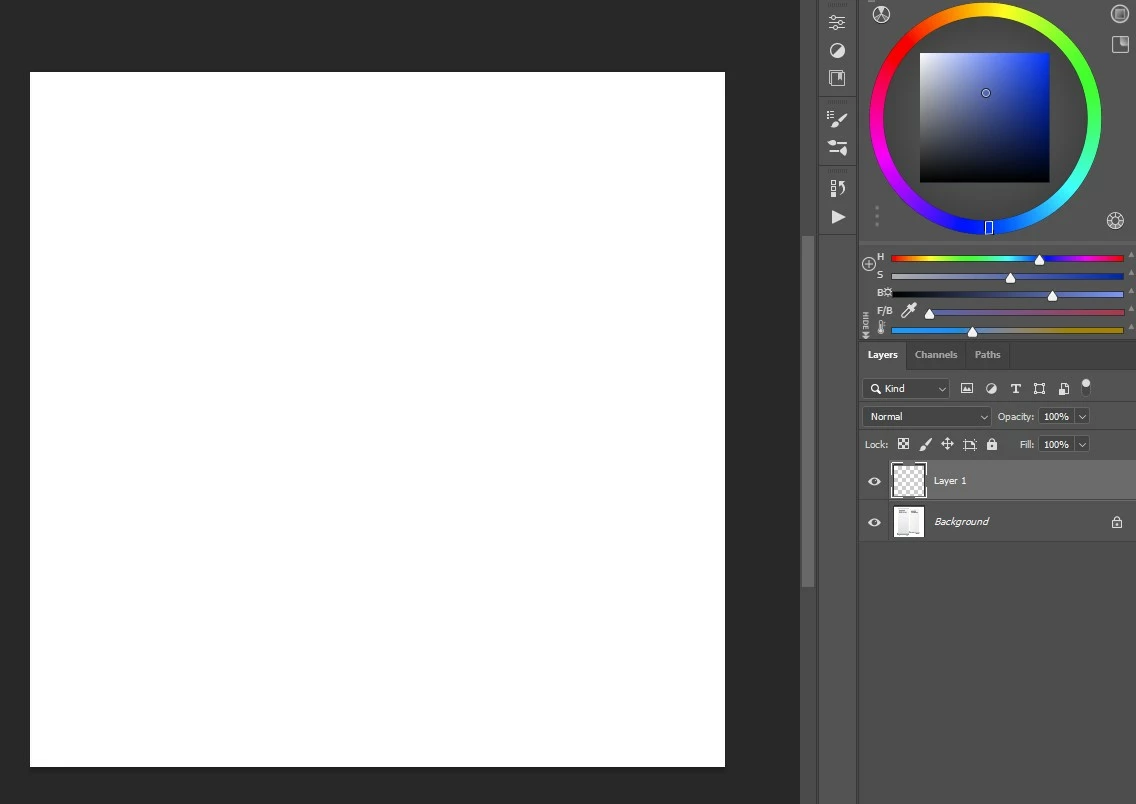Filter layers by pixel image icon
This screenshot has height=804, width=1136.
[x=966, y=388]
